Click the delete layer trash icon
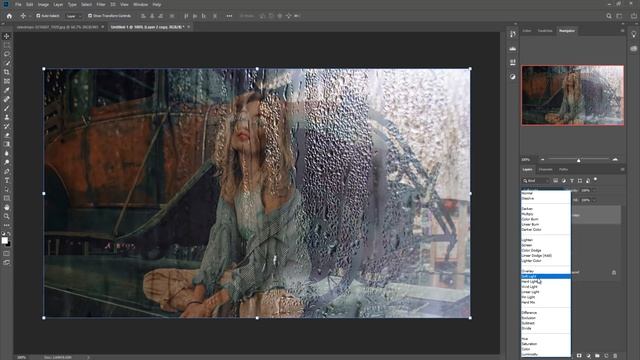The width and height of the screenshot is (640, 360). 616,356
